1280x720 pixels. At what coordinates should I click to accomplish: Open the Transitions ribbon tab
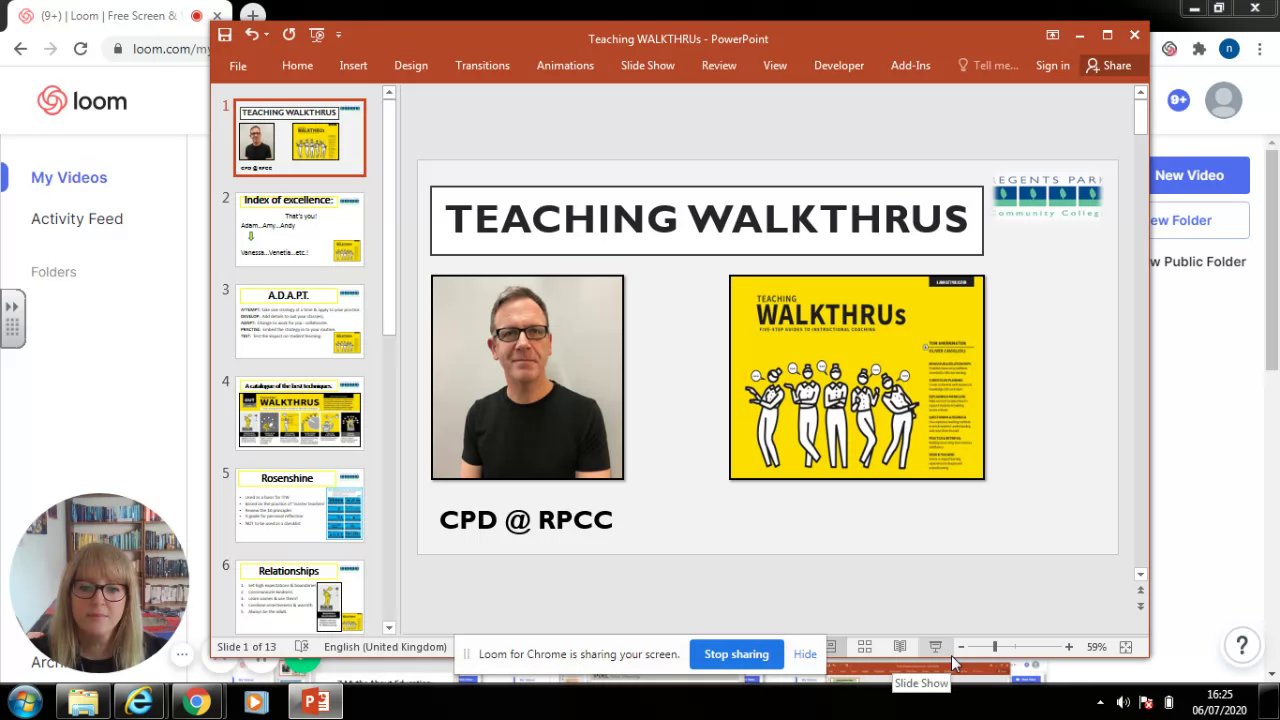point(482,65)
